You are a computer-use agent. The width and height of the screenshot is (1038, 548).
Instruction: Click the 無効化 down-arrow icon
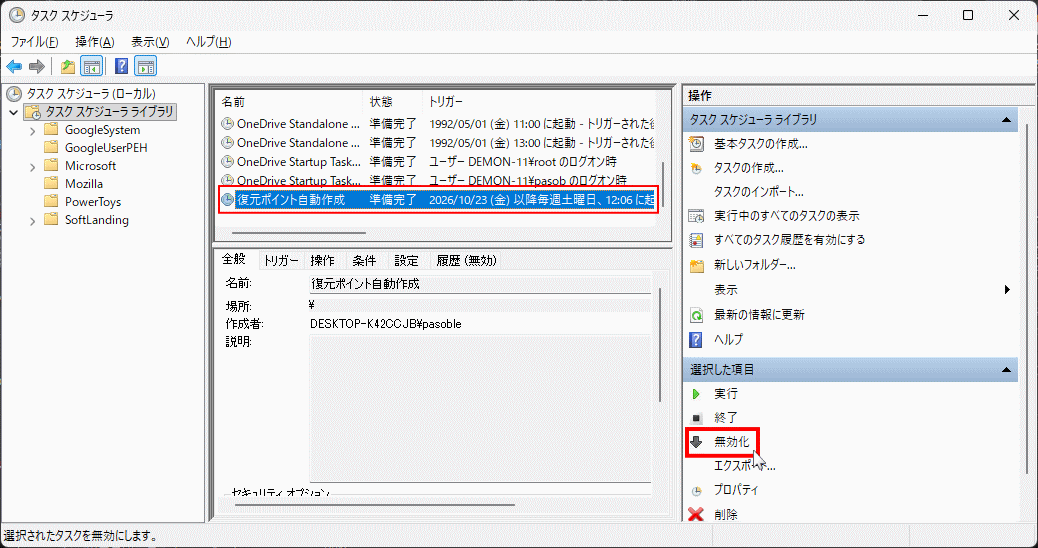click(x=696, y=442)
